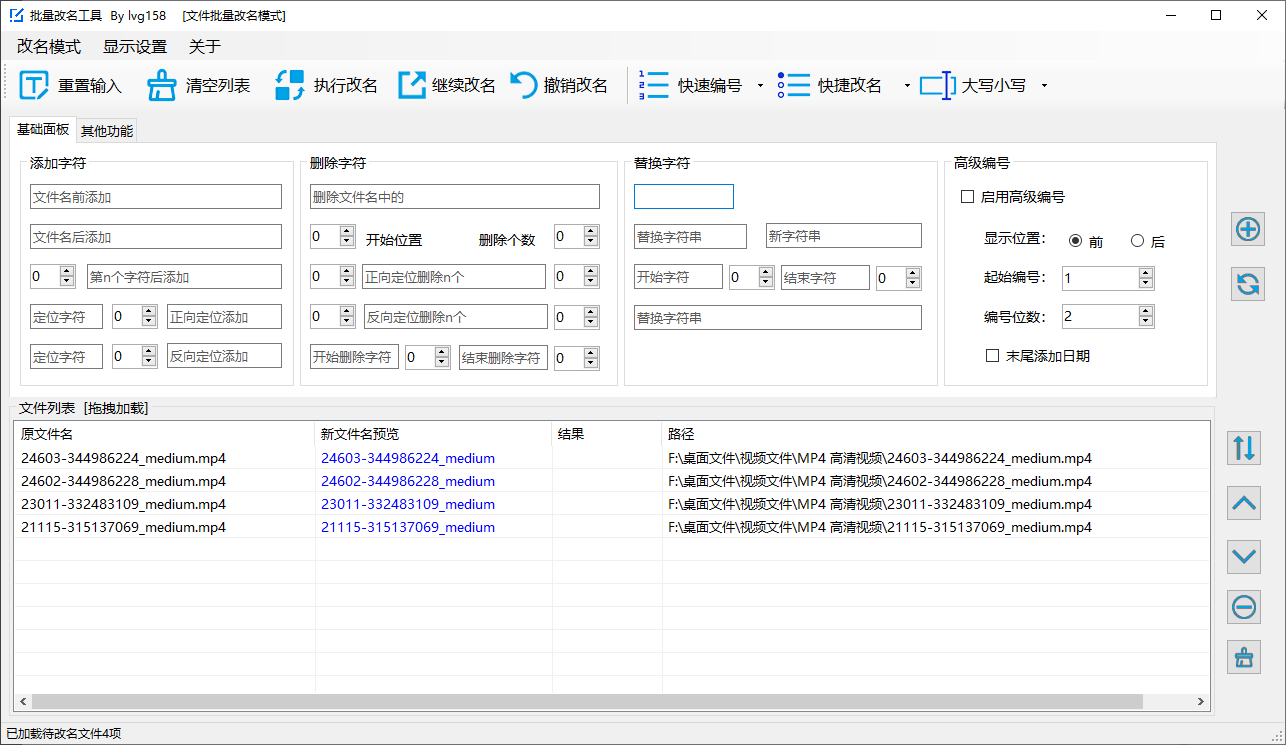The height and width of the screenshot is (745, 1286).
Task: Select file 21115-315137069_medium.mp4 in 原文件名 column
Action: point(124,527)
